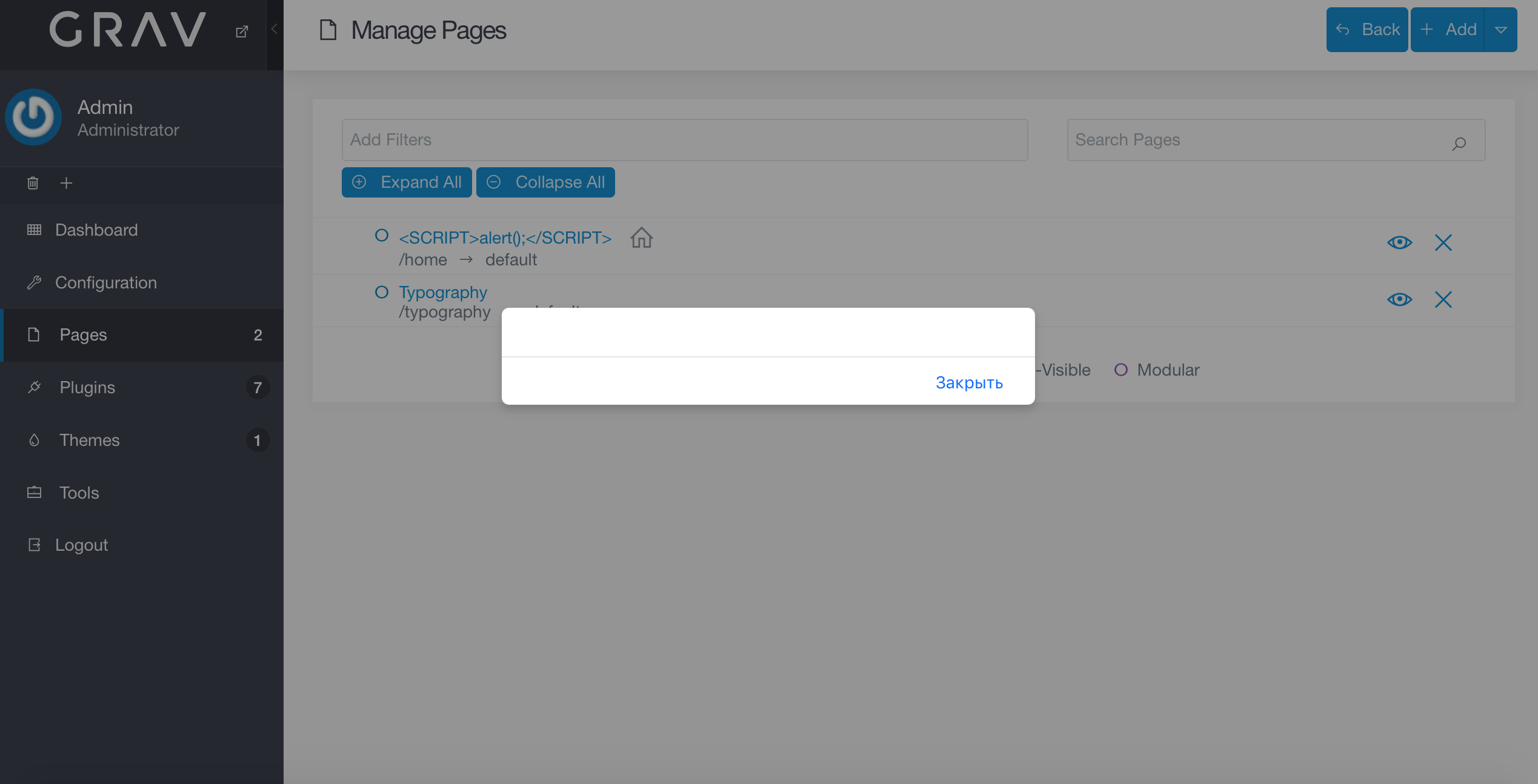
Task: Click the Pages count badge 2
Action: coord(258,335)
